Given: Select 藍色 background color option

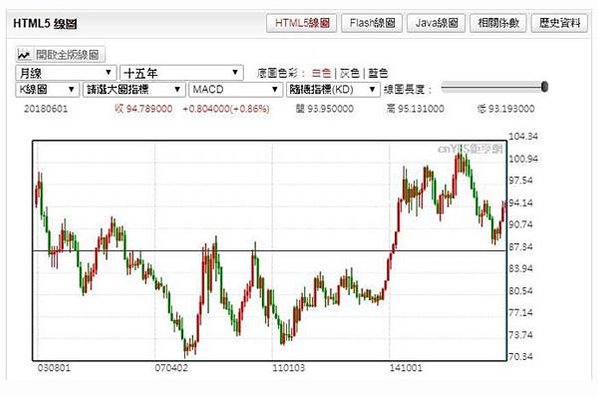Looking at the screenshot, I should pos(378,73).
